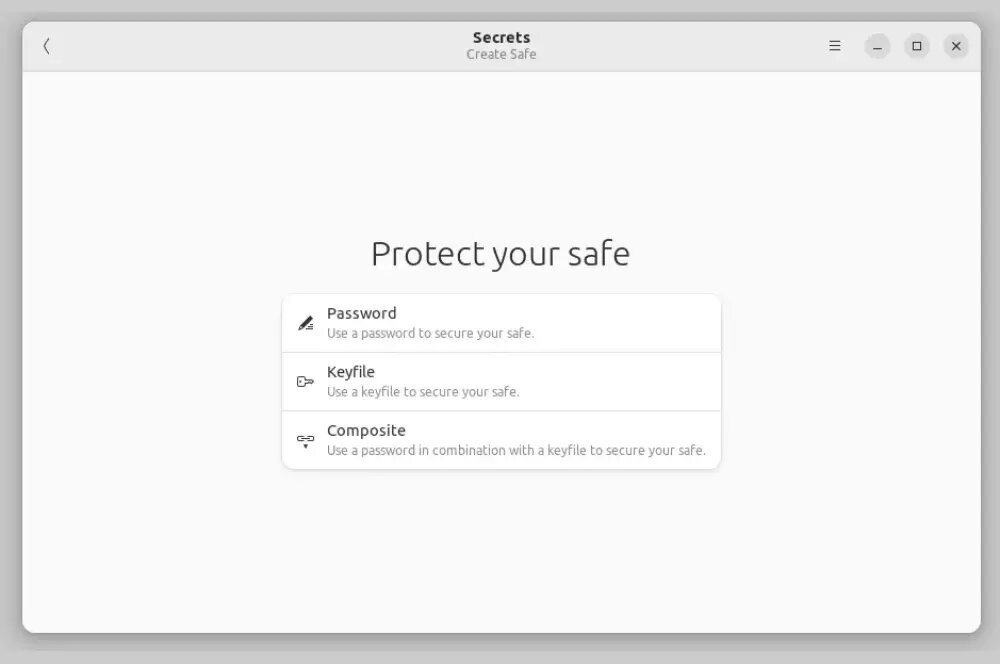Choose the Composite protection option
Screen dimensions: 1000x664
pyautogui.click(x=501, y=440)
